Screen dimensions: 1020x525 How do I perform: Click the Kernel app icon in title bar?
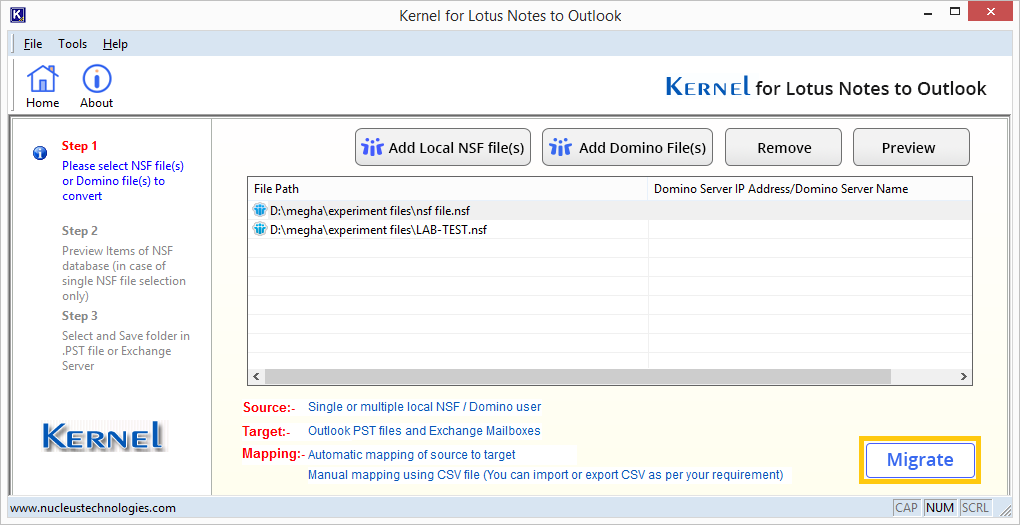[x=18, y=13]
